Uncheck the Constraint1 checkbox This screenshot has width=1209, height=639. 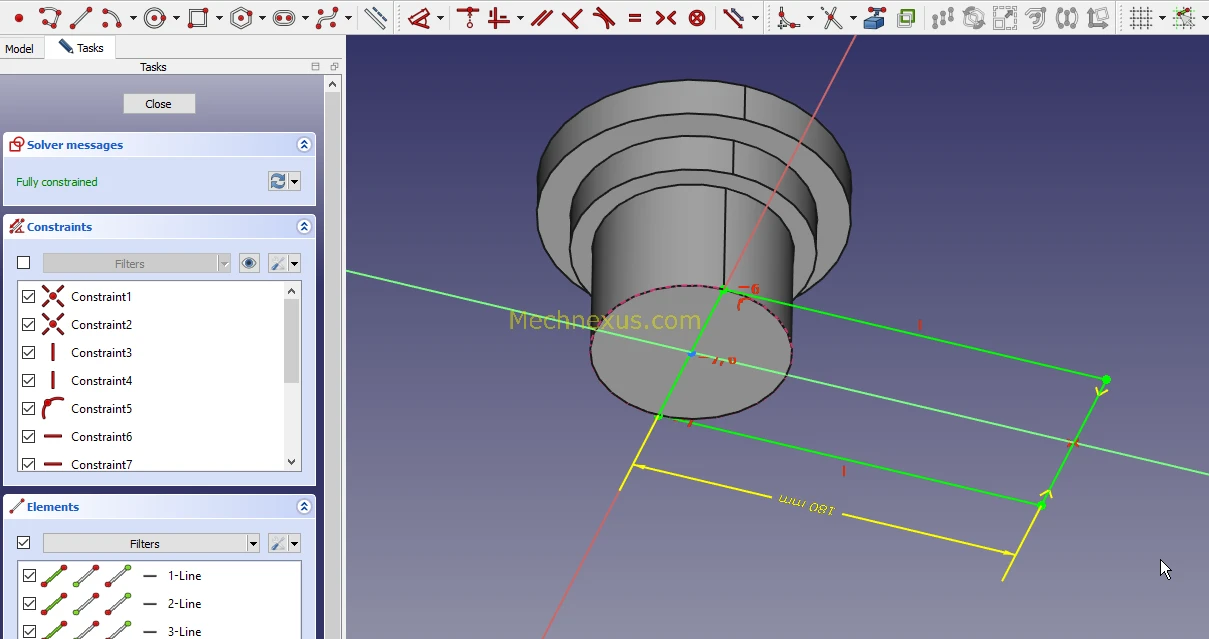[29, 297]
